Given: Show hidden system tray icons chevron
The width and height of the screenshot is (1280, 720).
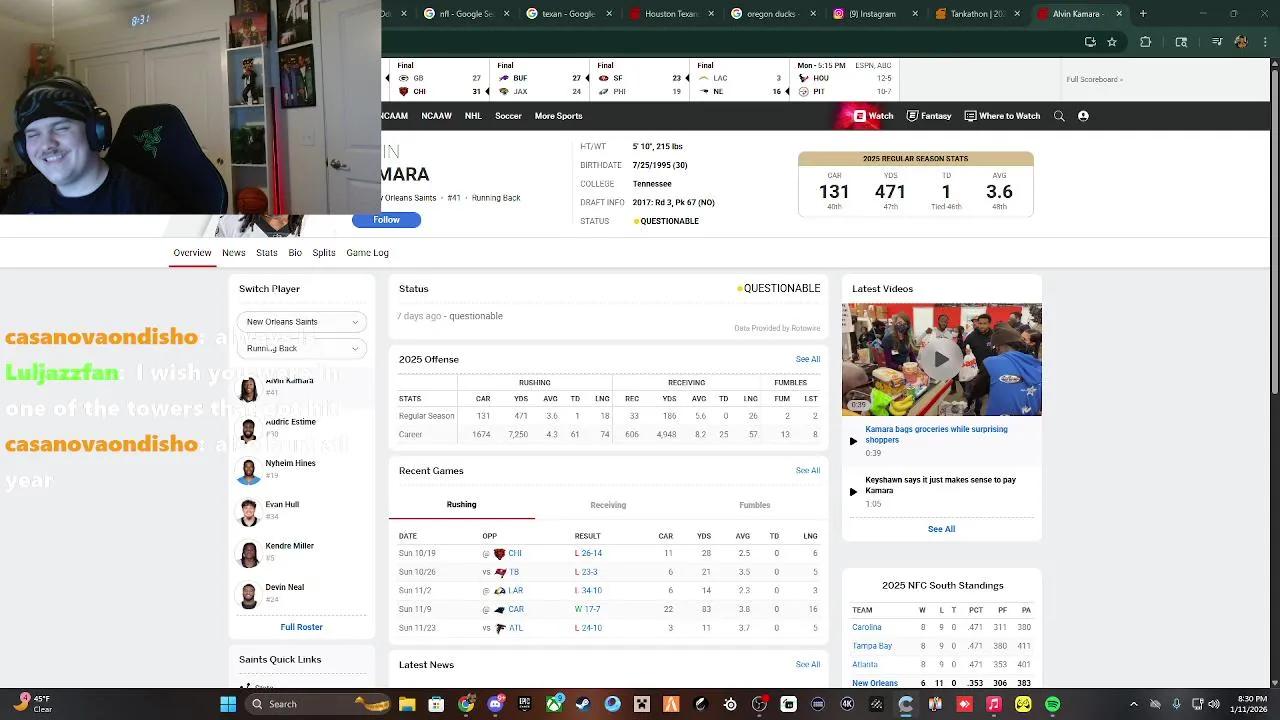Looking at the screenshot, I should (x=1134, y=704).
